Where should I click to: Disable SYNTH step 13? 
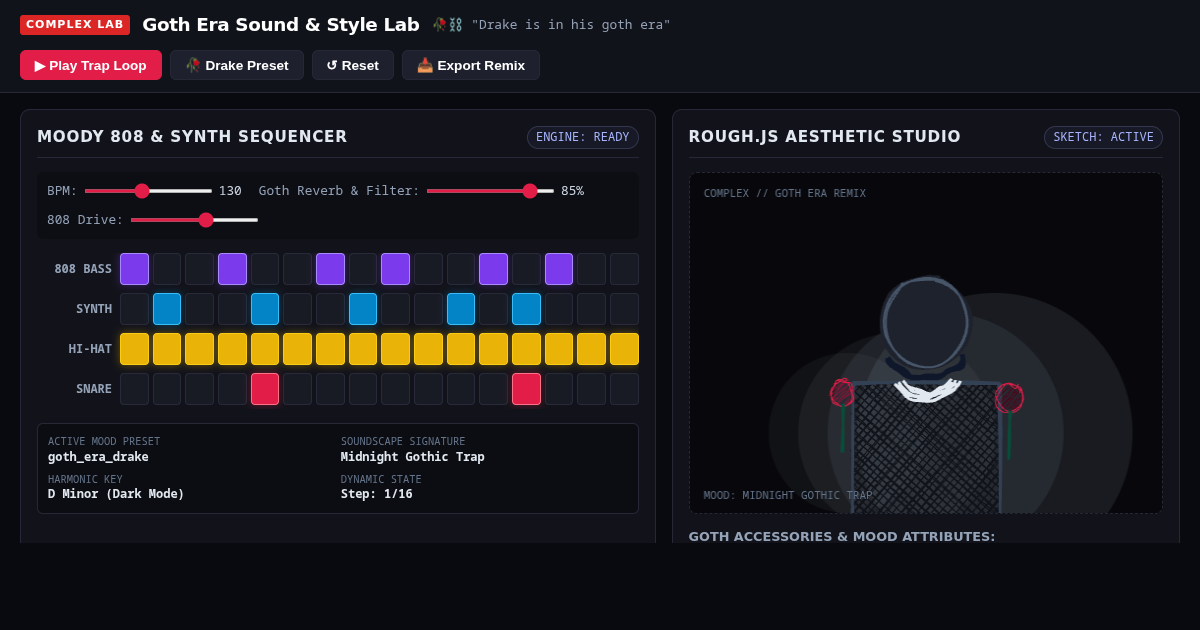526,309
